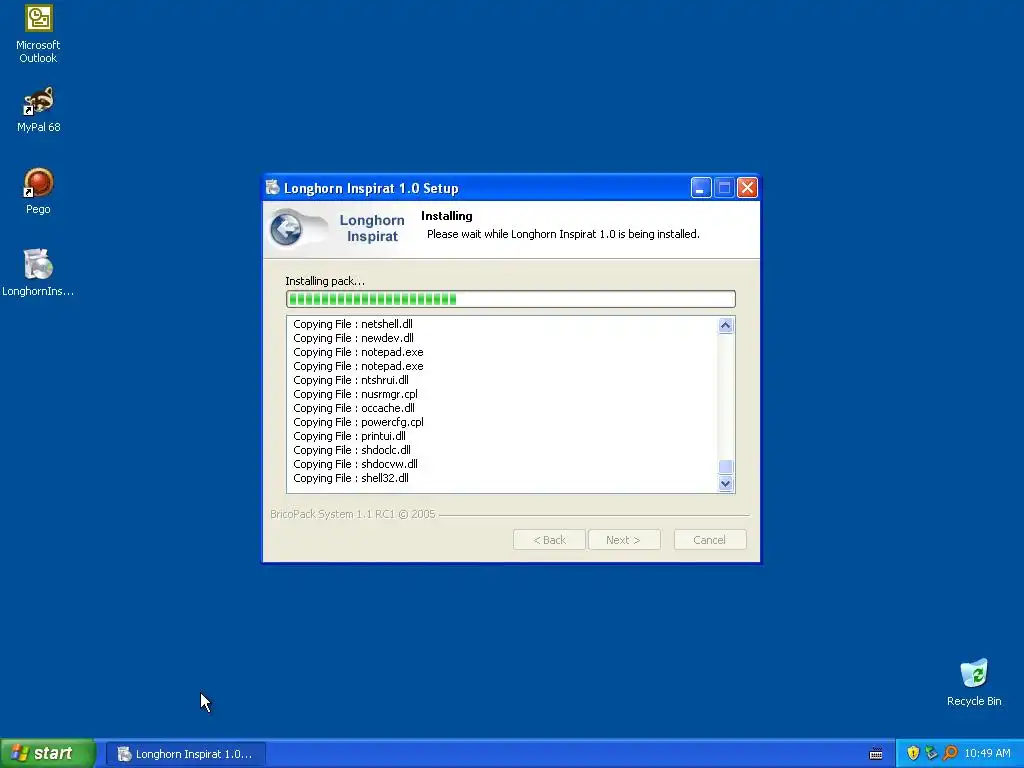The image size is (1024, 768).
Task: Click the green installation progress bar
Action: click(511, 299)
